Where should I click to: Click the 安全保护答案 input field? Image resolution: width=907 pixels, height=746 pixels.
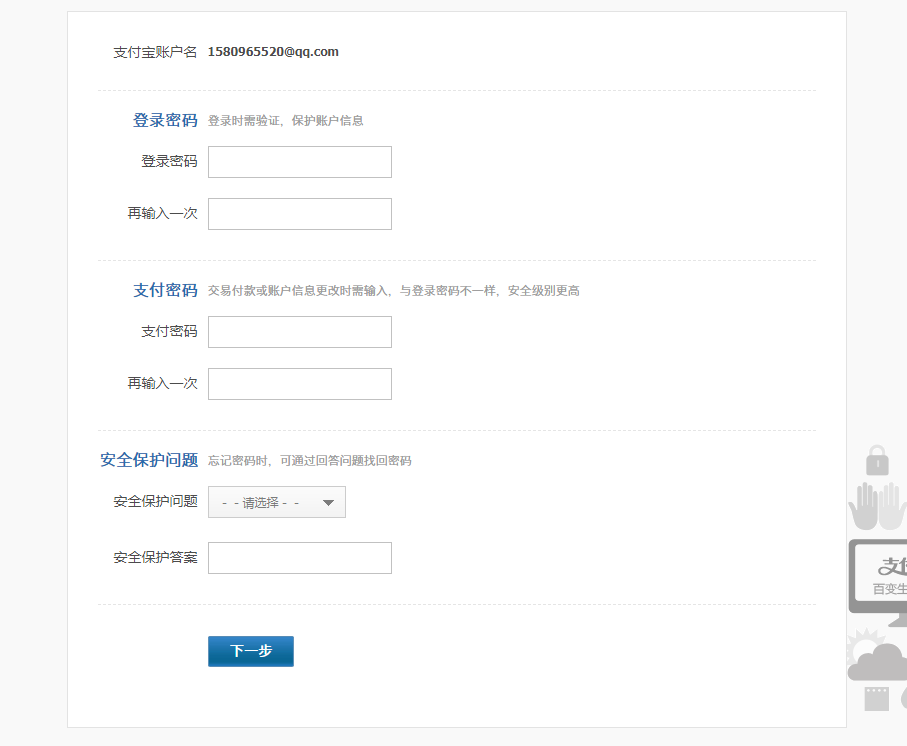300,558
